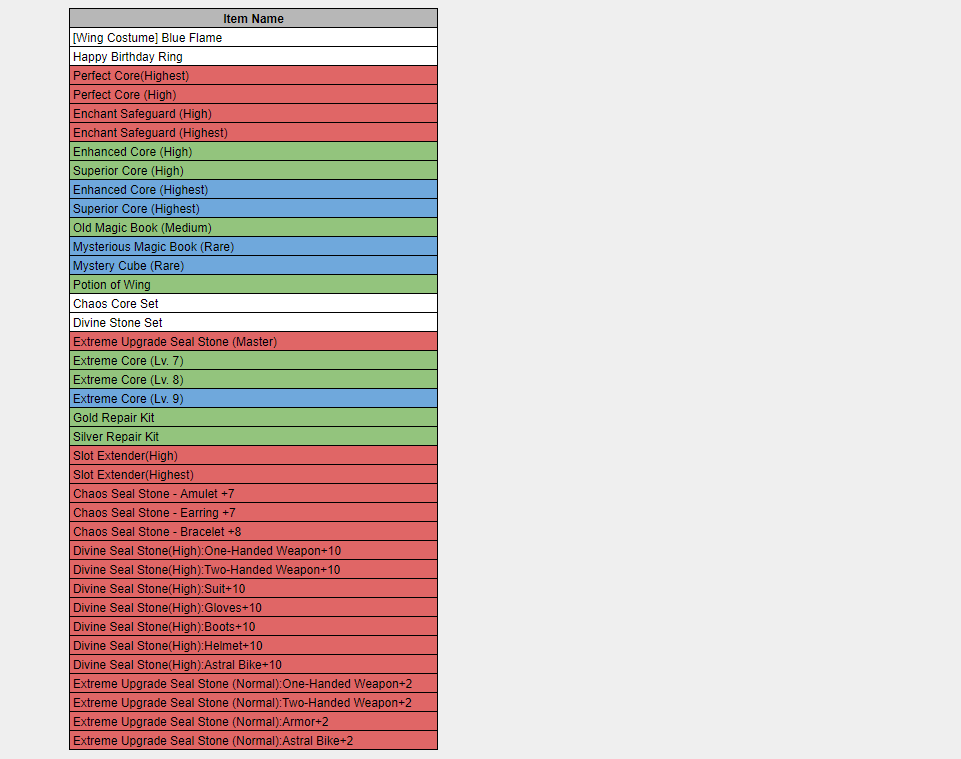
Task: Click the Perfect Core(Highest) cell
Action: tap(253, 75)
